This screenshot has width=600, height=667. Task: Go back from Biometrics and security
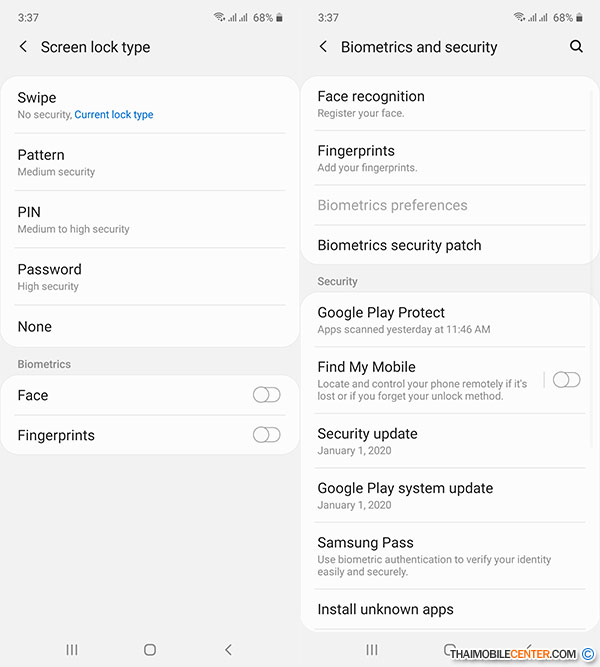(324, 46)
